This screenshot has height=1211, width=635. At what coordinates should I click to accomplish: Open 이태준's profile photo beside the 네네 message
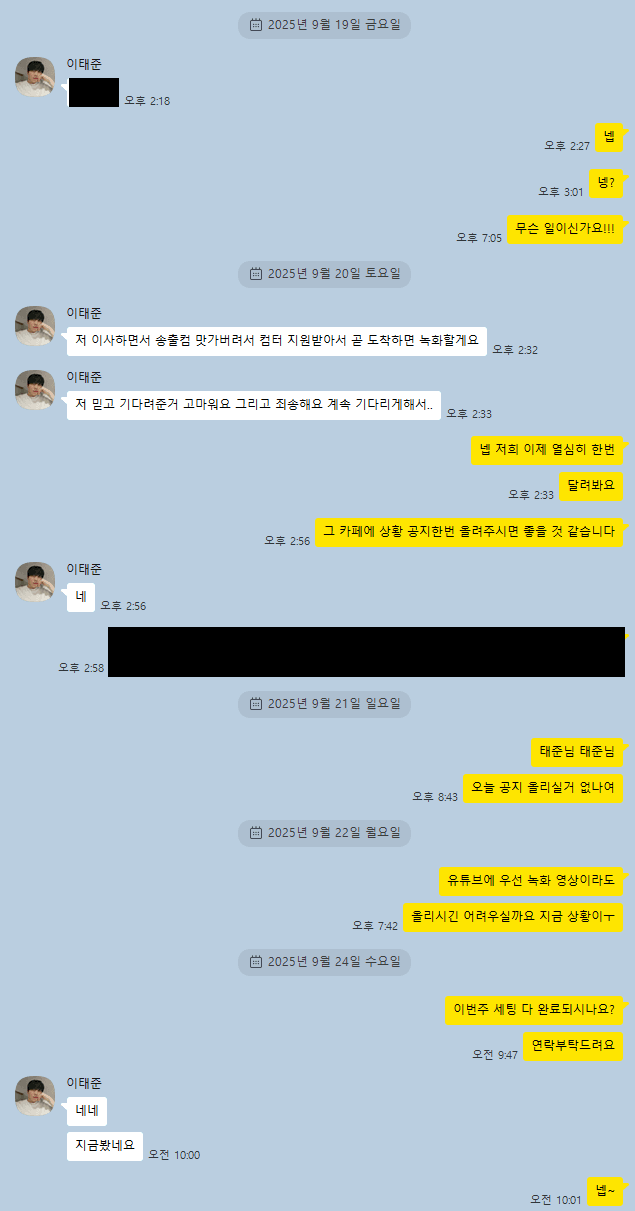pos(35,1096)
